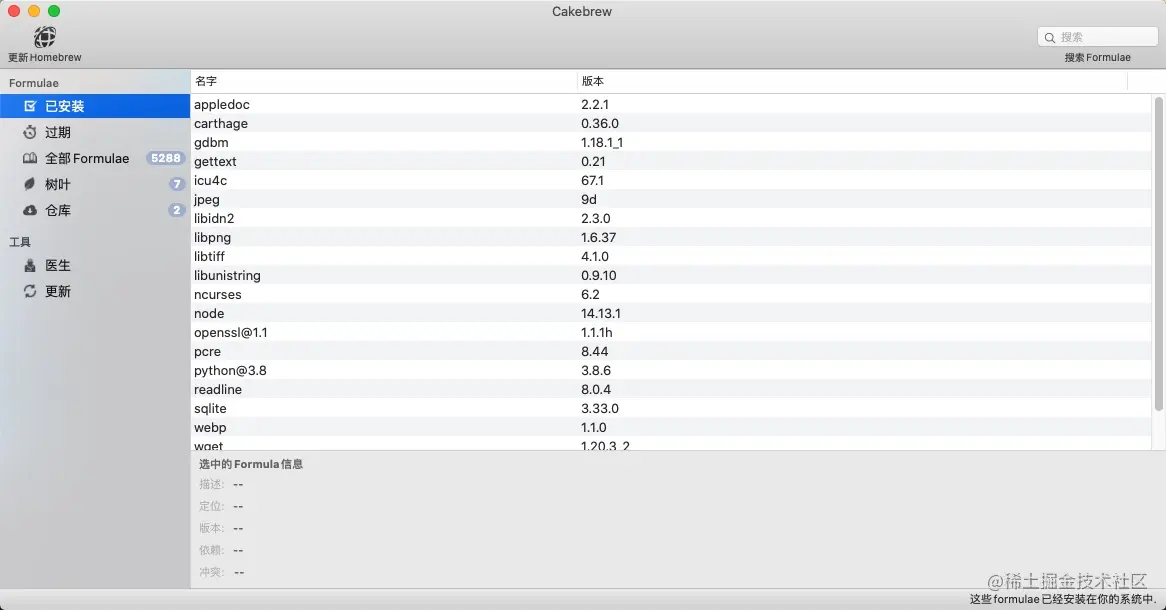
Task: Click the 5288 badge next to 全部 Formulae
Action: tap(165, 158)
